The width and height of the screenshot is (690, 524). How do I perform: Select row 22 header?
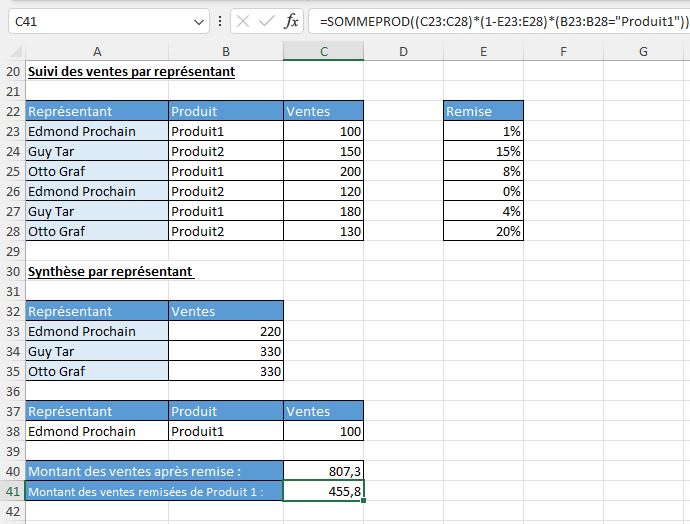tap(13, 111)
